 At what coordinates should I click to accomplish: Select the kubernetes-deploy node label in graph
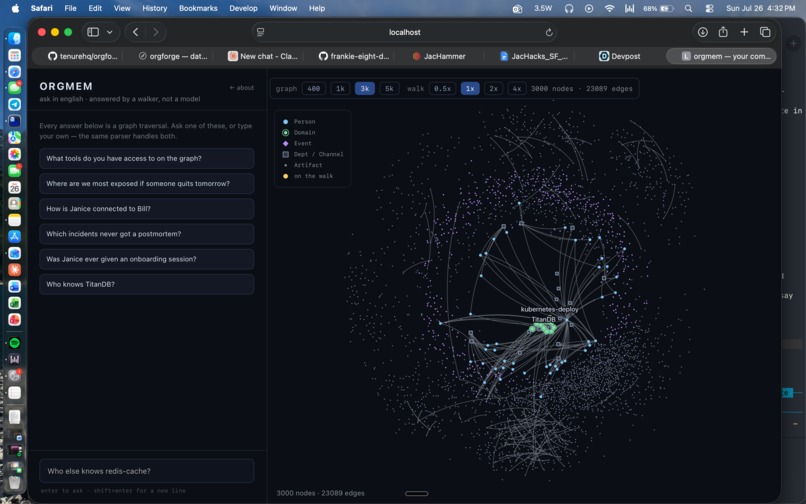(549, 309)
